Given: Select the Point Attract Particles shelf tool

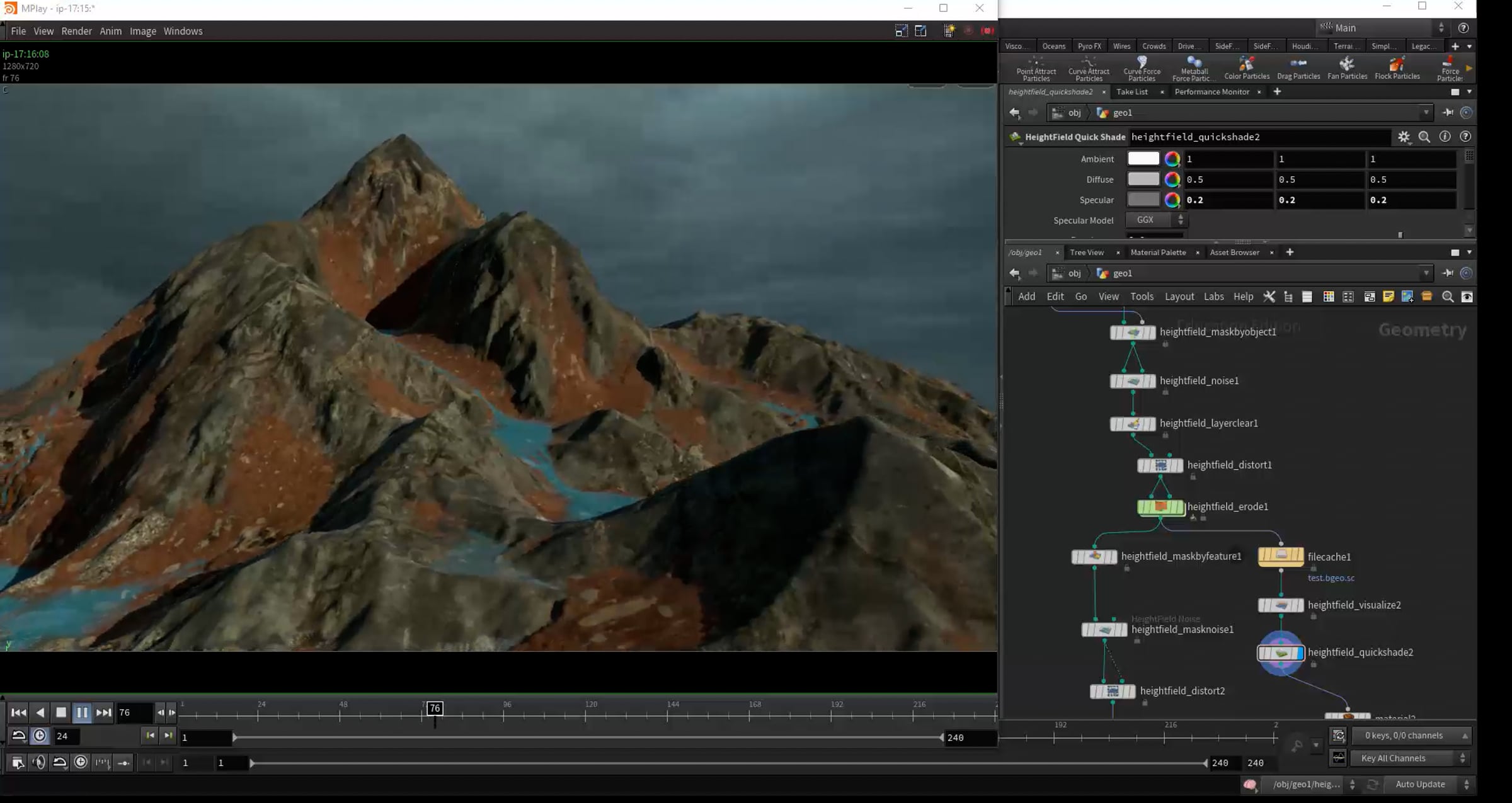Looking at the screenshot, I should [x=1036, y=69].
